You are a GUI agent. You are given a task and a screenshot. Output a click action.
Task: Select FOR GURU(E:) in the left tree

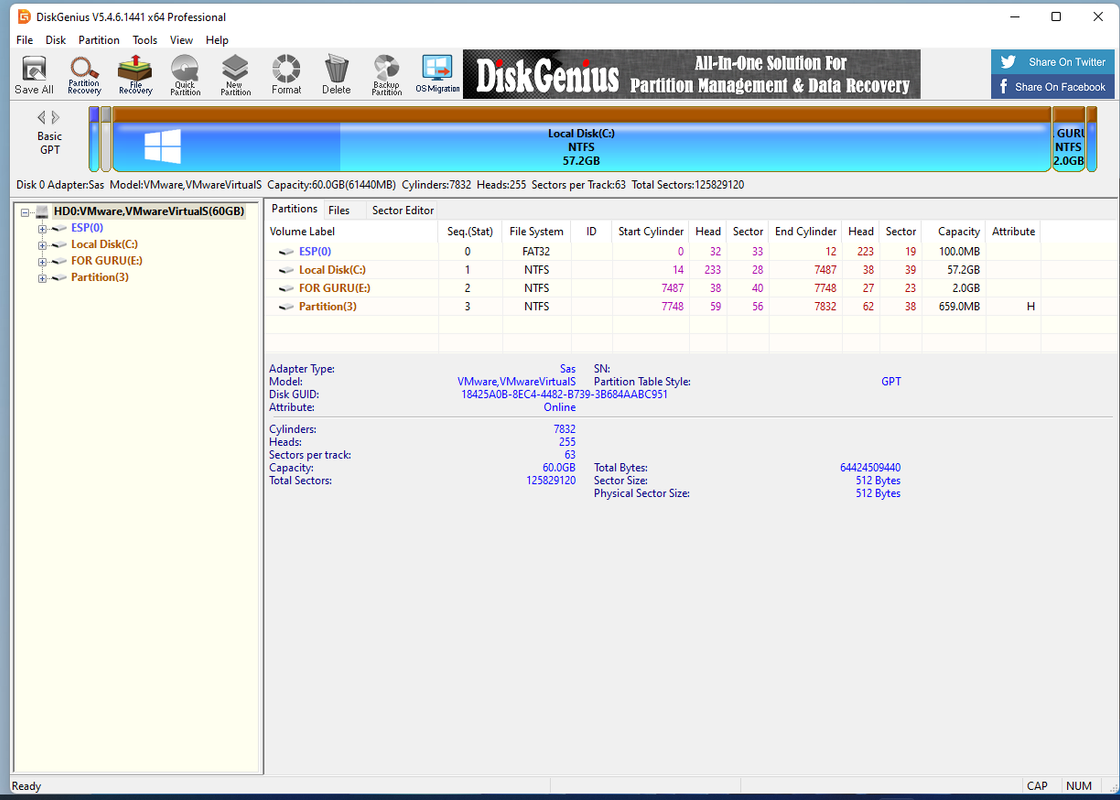click(x=106, y=261)
